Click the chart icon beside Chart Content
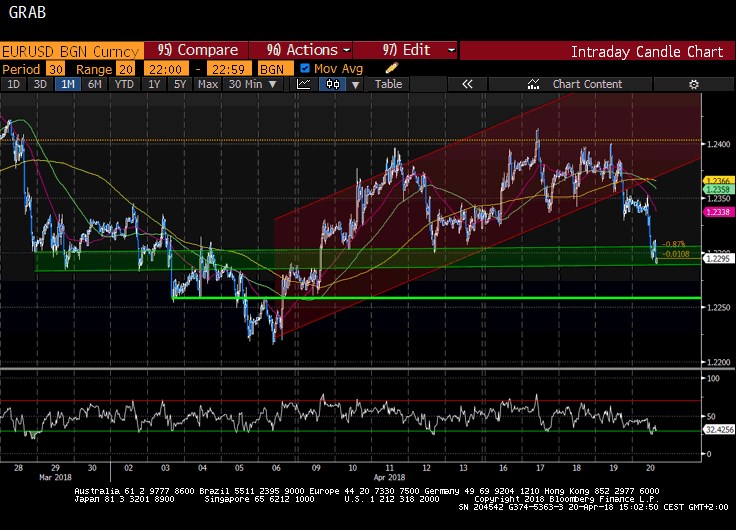 [x=534, y=85]
